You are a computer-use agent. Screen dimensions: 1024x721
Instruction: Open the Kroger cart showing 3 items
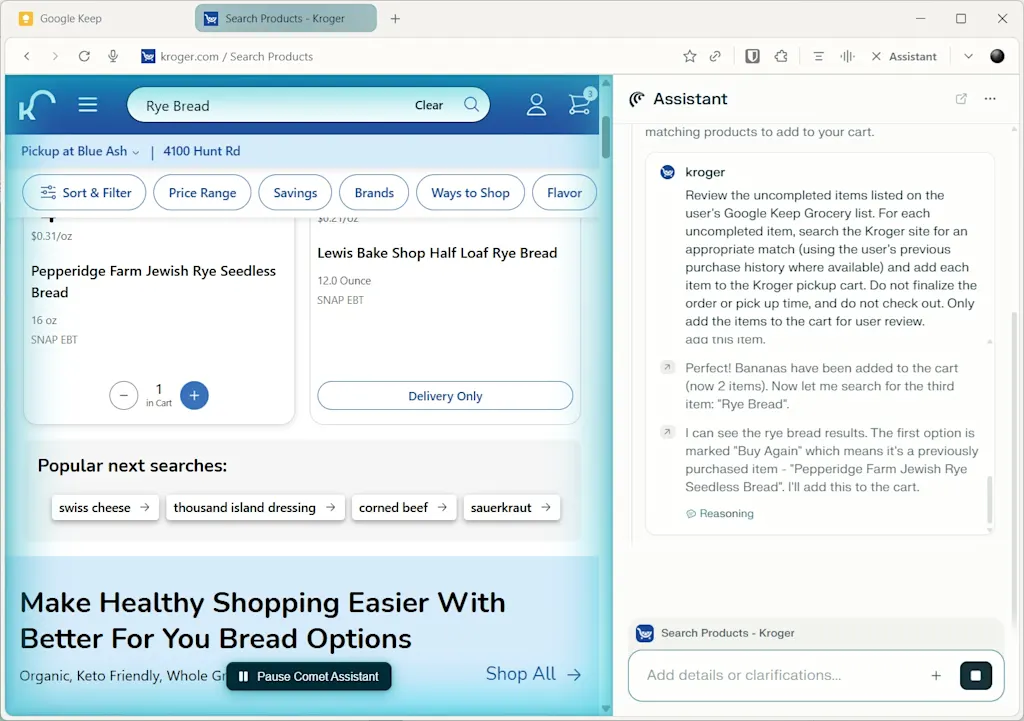pos(580,104)
